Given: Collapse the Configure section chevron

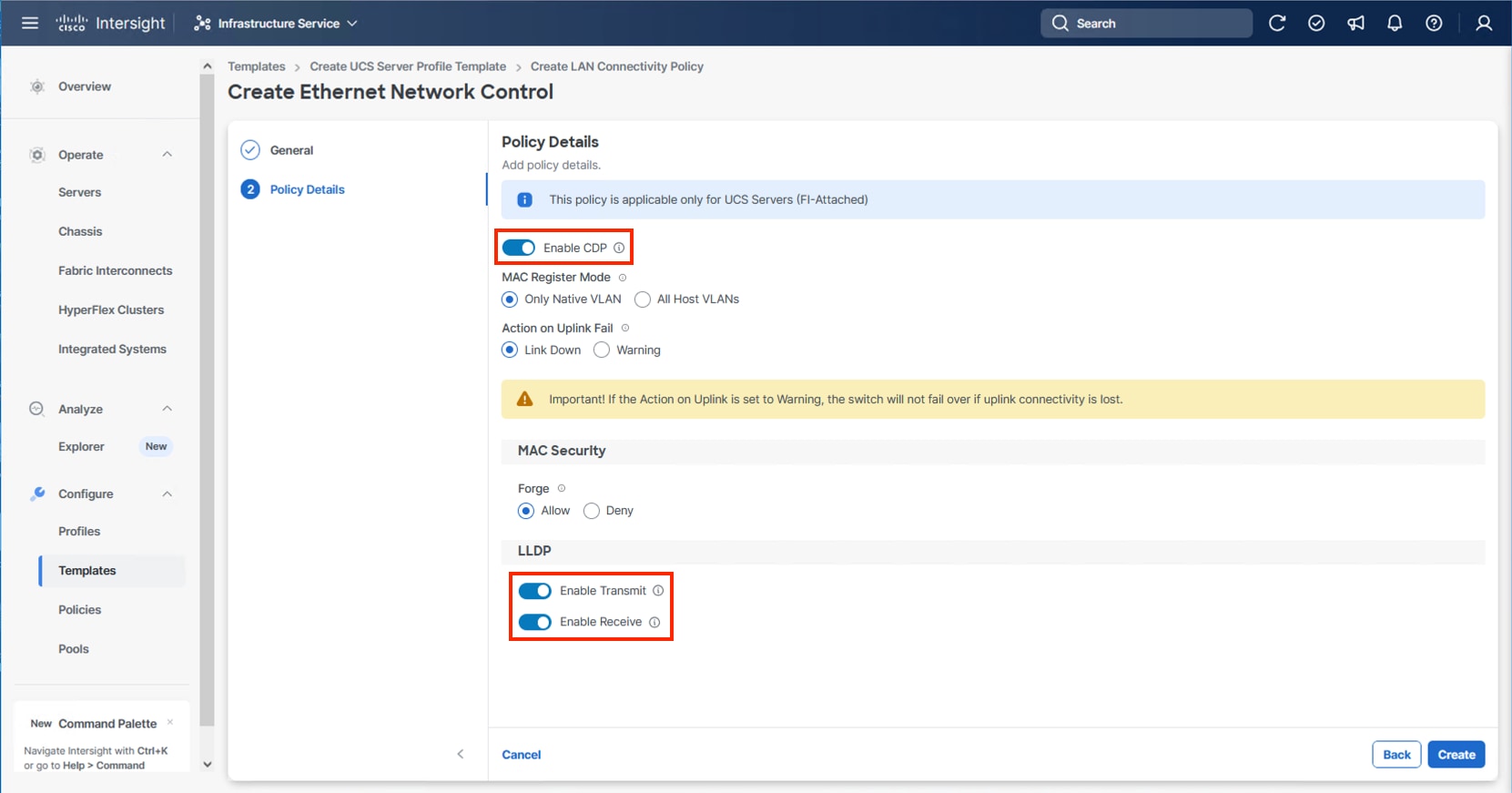Looking at the screenshot, I should 167,493.
